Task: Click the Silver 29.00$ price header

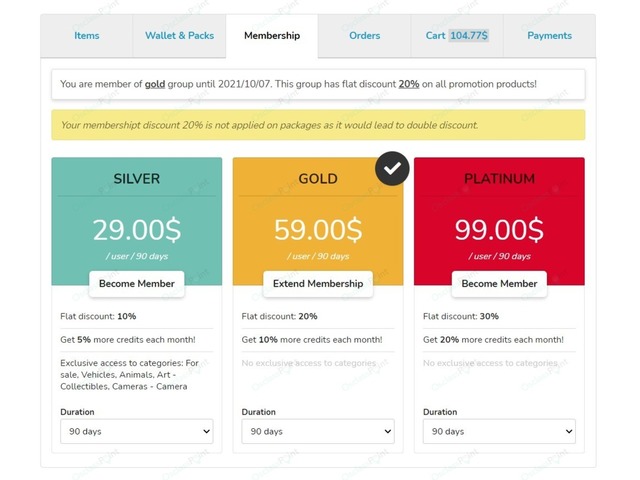Action: [137, 230]
